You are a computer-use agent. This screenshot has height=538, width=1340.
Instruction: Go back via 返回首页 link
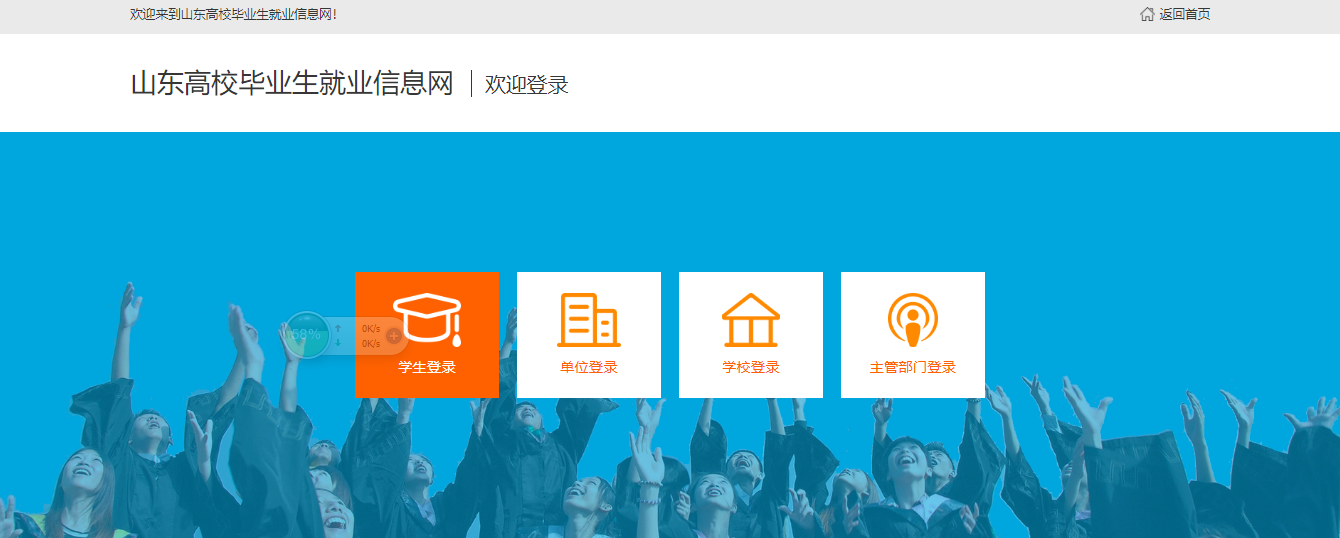point(1185,14)
